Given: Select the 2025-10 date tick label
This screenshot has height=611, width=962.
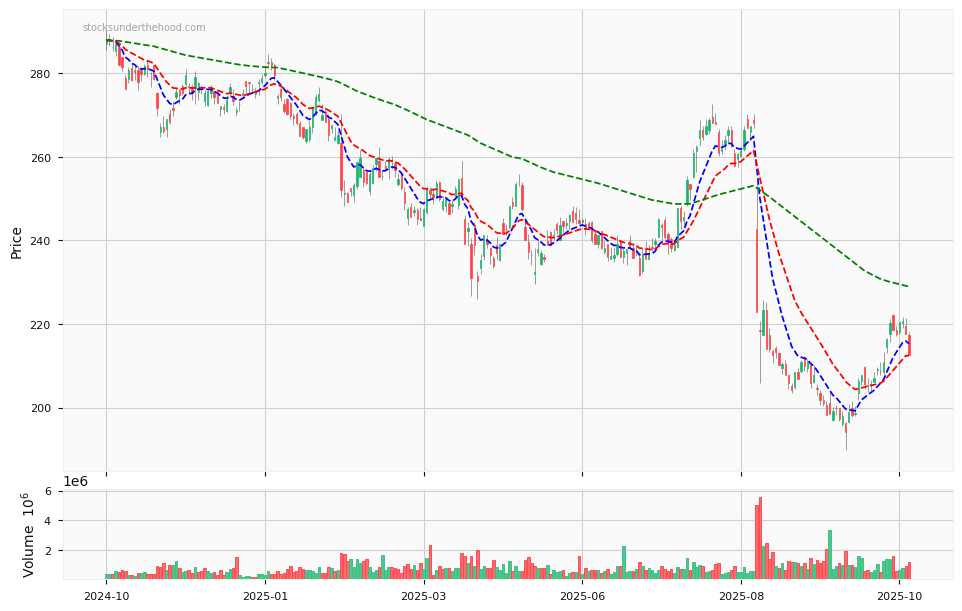Looking at the screenshot, I should pyautogui.click(x=899, y=596).
